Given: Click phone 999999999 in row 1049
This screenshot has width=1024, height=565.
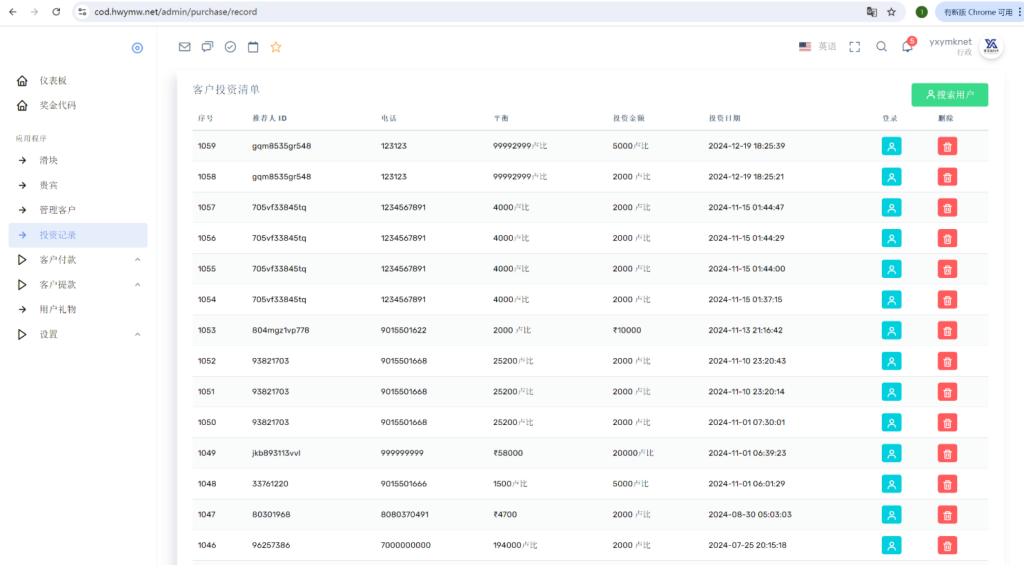Looking at the screenshot, I should click(x=402, y=453).
